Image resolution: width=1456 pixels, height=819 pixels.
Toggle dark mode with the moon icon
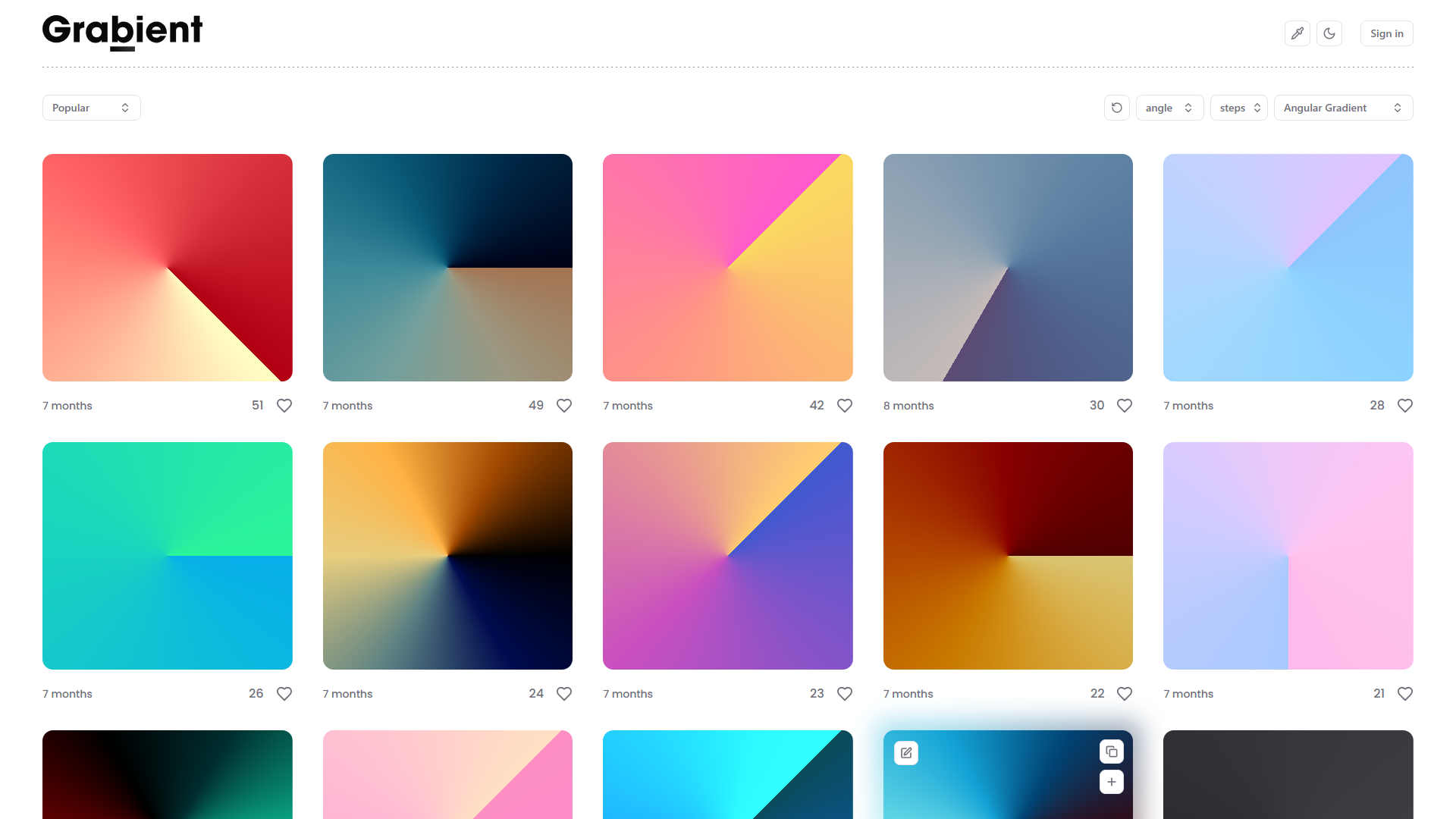pos(1329,33)
